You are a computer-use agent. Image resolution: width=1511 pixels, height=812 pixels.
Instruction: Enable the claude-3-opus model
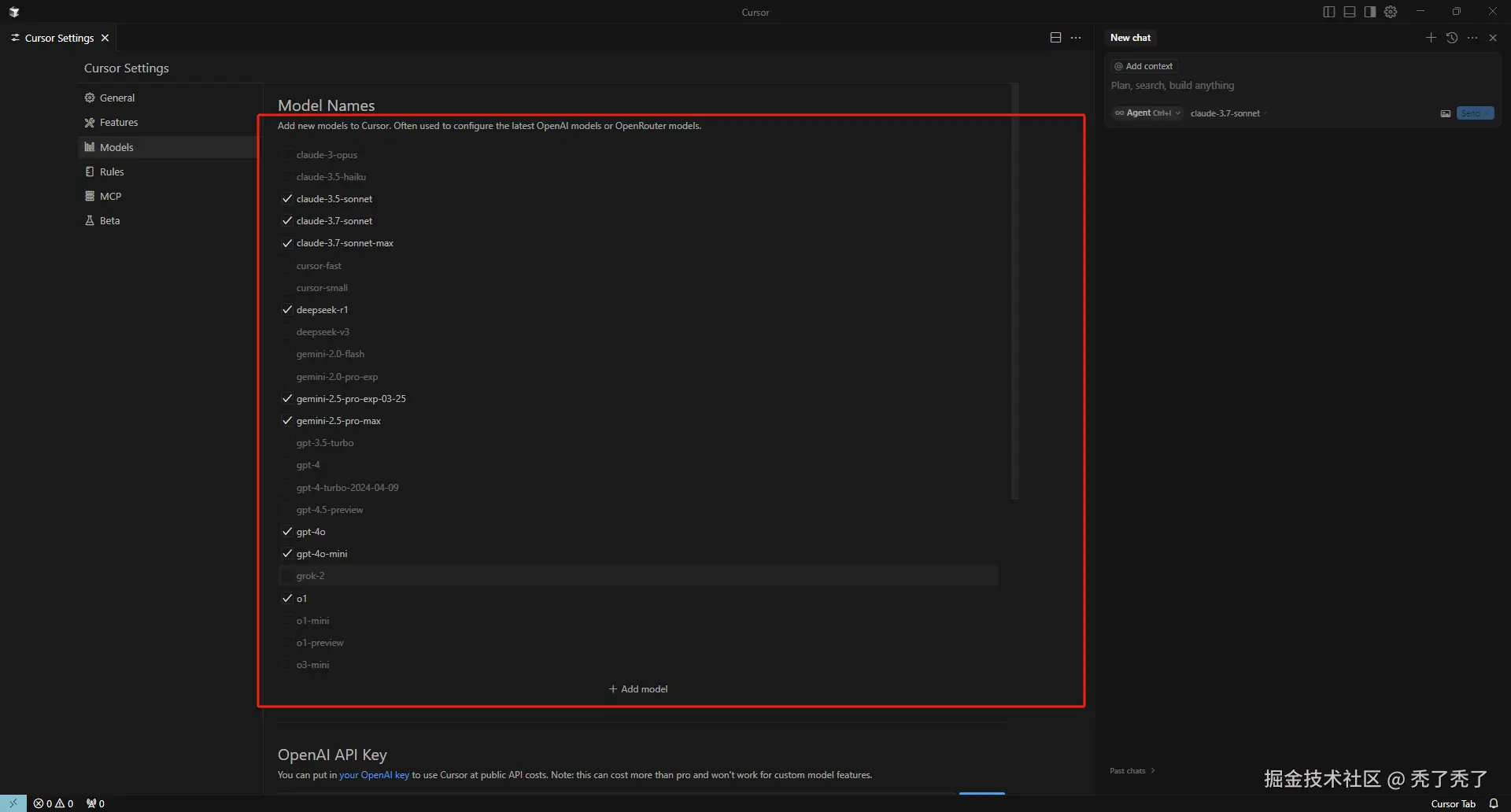click(287, 155)
